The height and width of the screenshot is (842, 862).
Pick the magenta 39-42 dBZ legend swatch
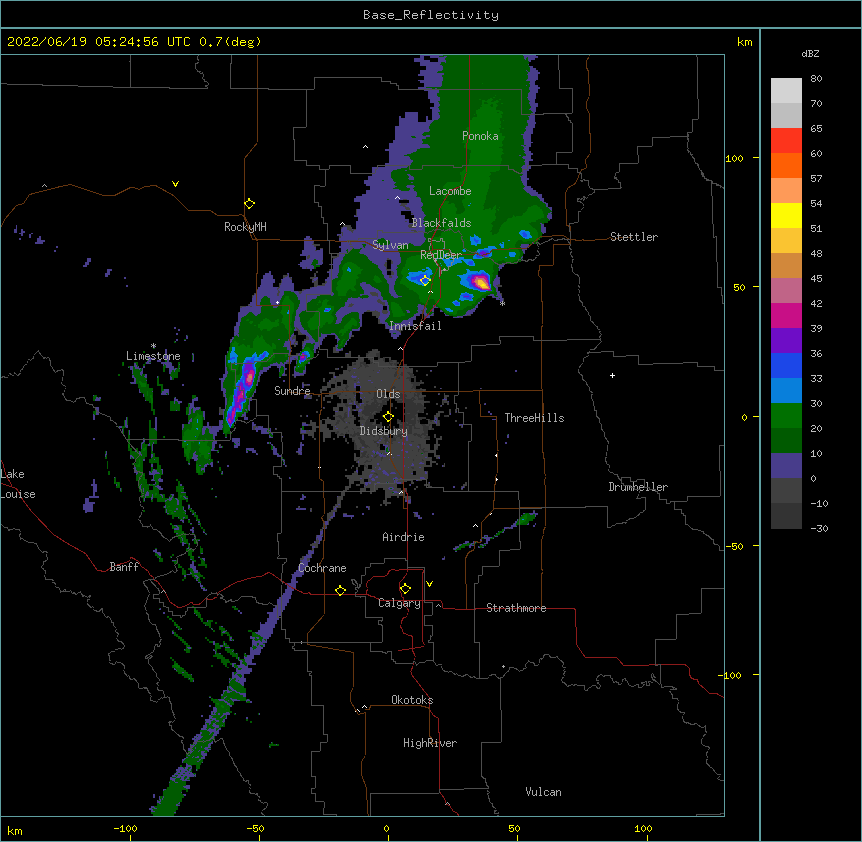pyautogui.click(x=786, y=315)
